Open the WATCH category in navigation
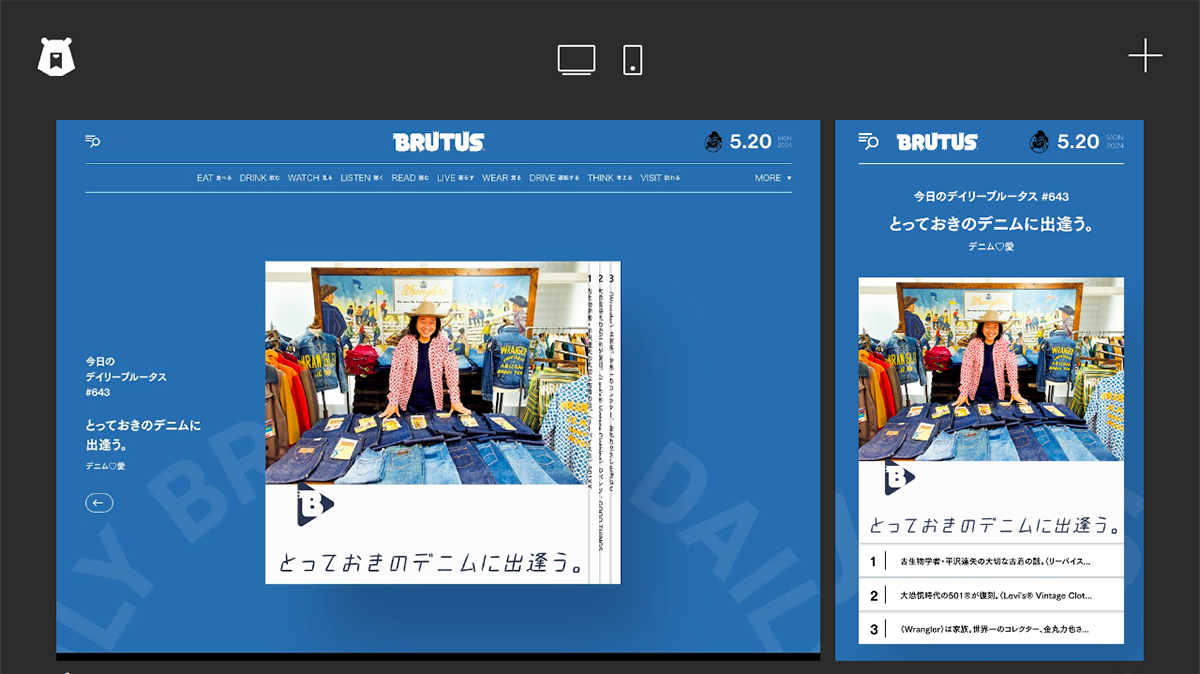The width and height of the screenshot is (1200, 674). point(310,178)
